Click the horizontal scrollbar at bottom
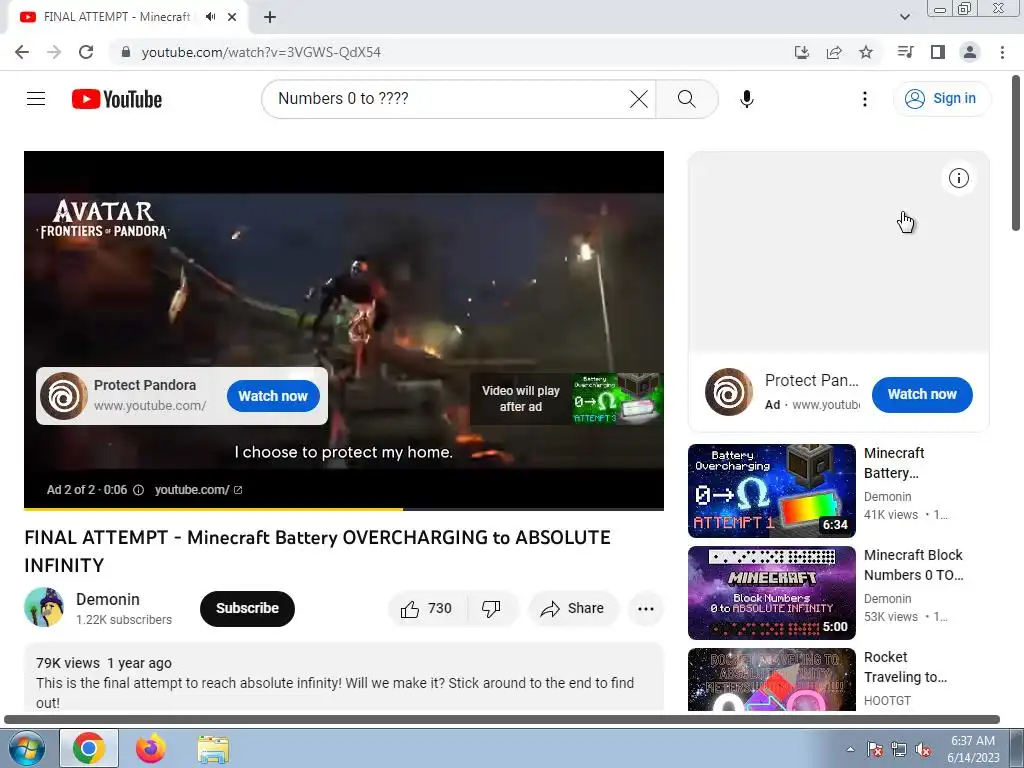 tap(502, 719)
